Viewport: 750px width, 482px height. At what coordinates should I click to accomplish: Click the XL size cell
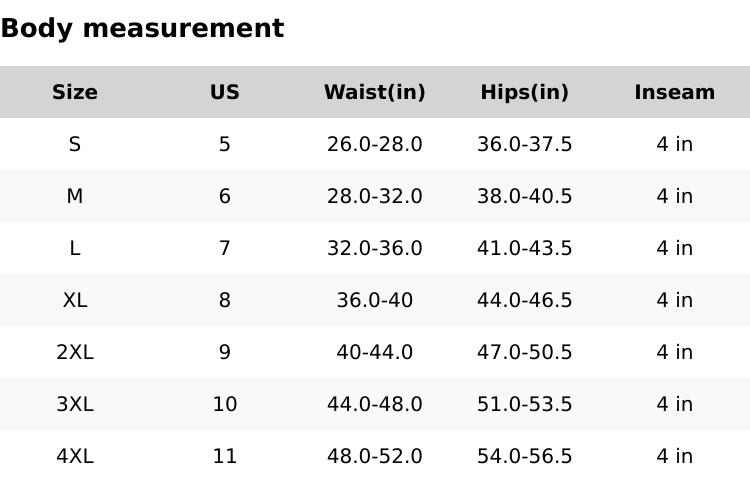75,301
